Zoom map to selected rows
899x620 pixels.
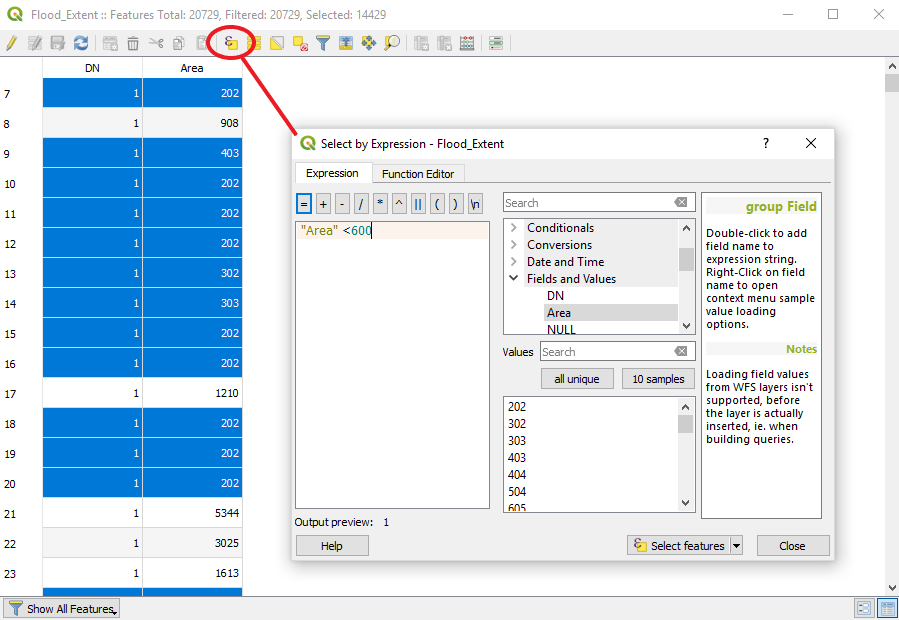(x=391, y=43)
